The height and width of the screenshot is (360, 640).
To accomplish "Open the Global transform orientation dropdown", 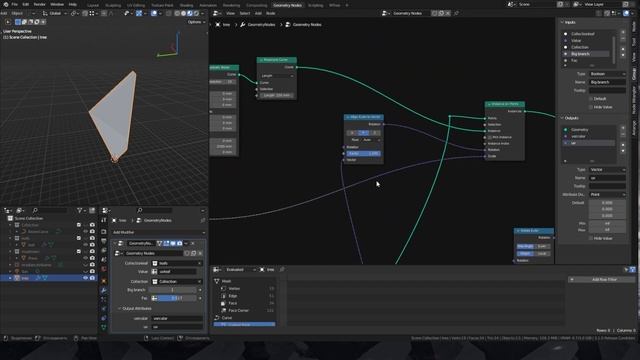I will coord(55,13).
